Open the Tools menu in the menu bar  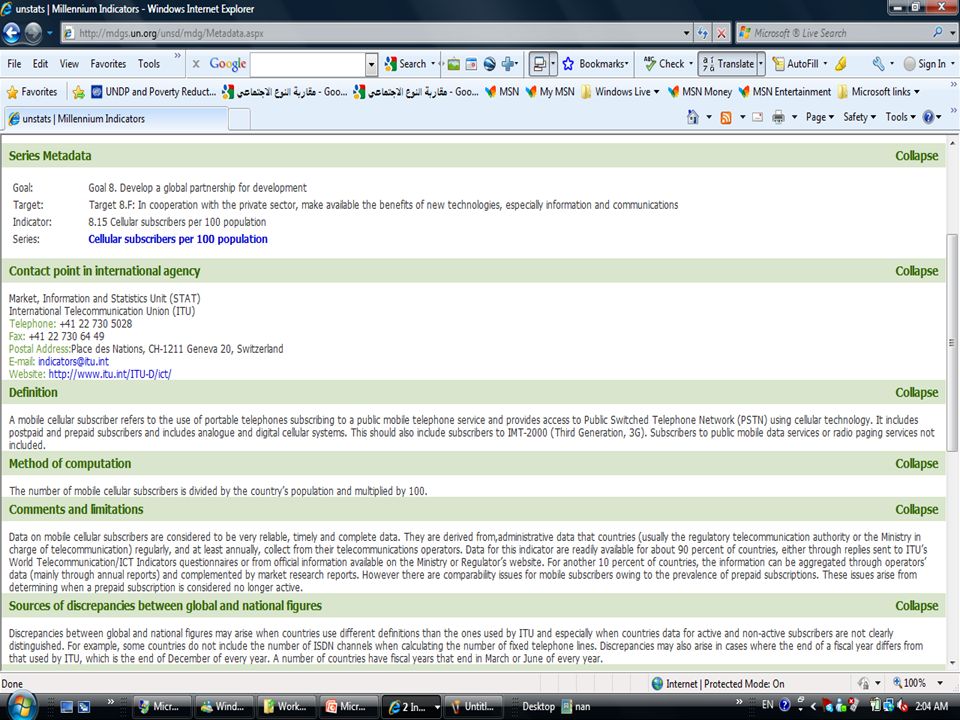[149, 64]
